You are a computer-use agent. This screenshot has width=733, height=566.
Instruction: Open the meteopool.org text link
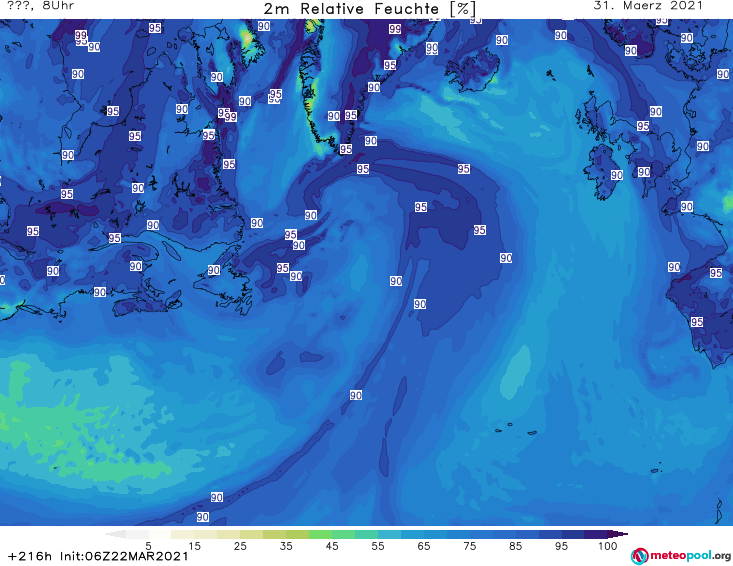690,556
